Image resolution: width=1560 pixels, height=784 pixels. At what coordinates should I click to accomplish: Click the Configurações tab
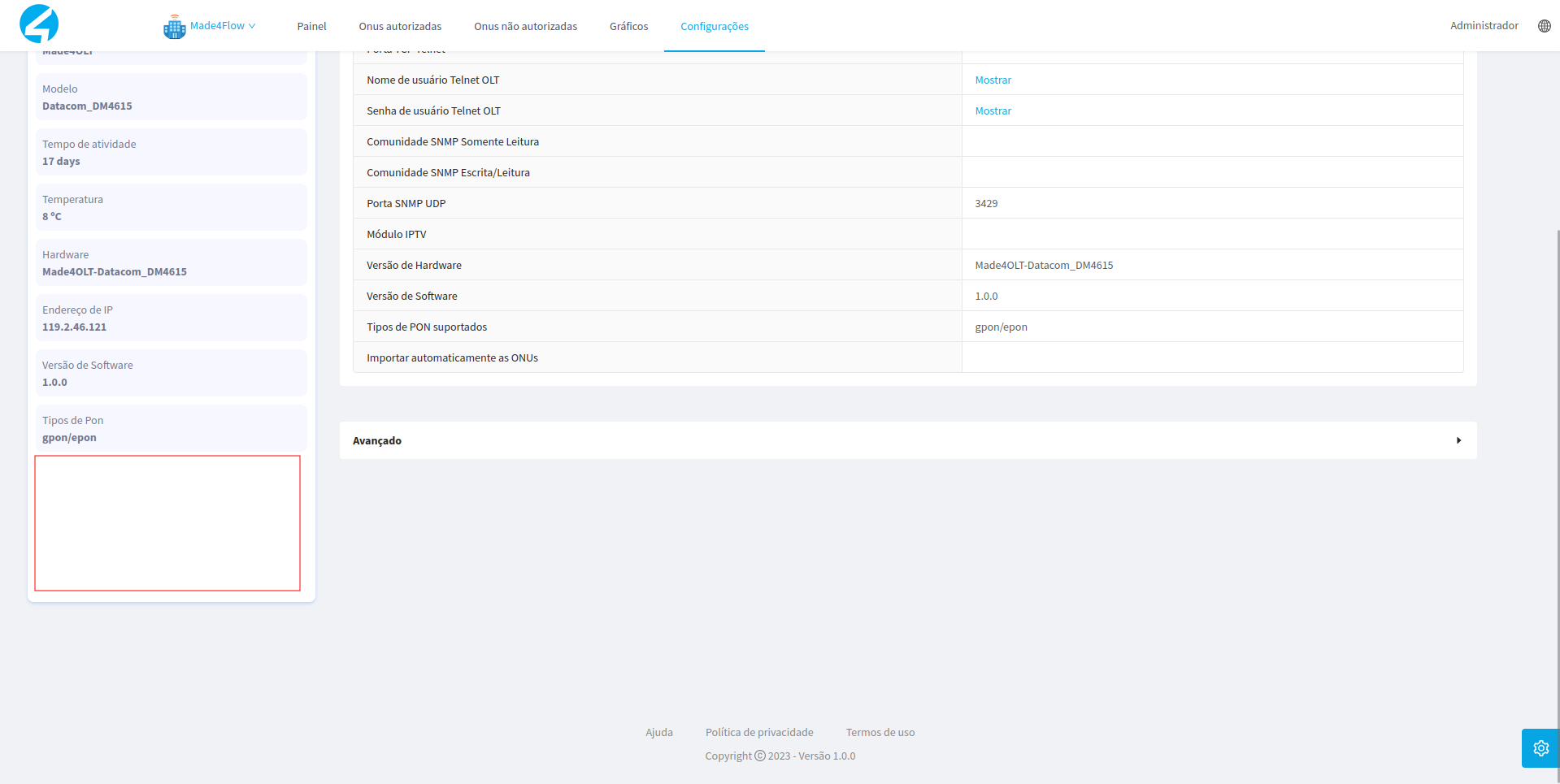tap(714, 27)
